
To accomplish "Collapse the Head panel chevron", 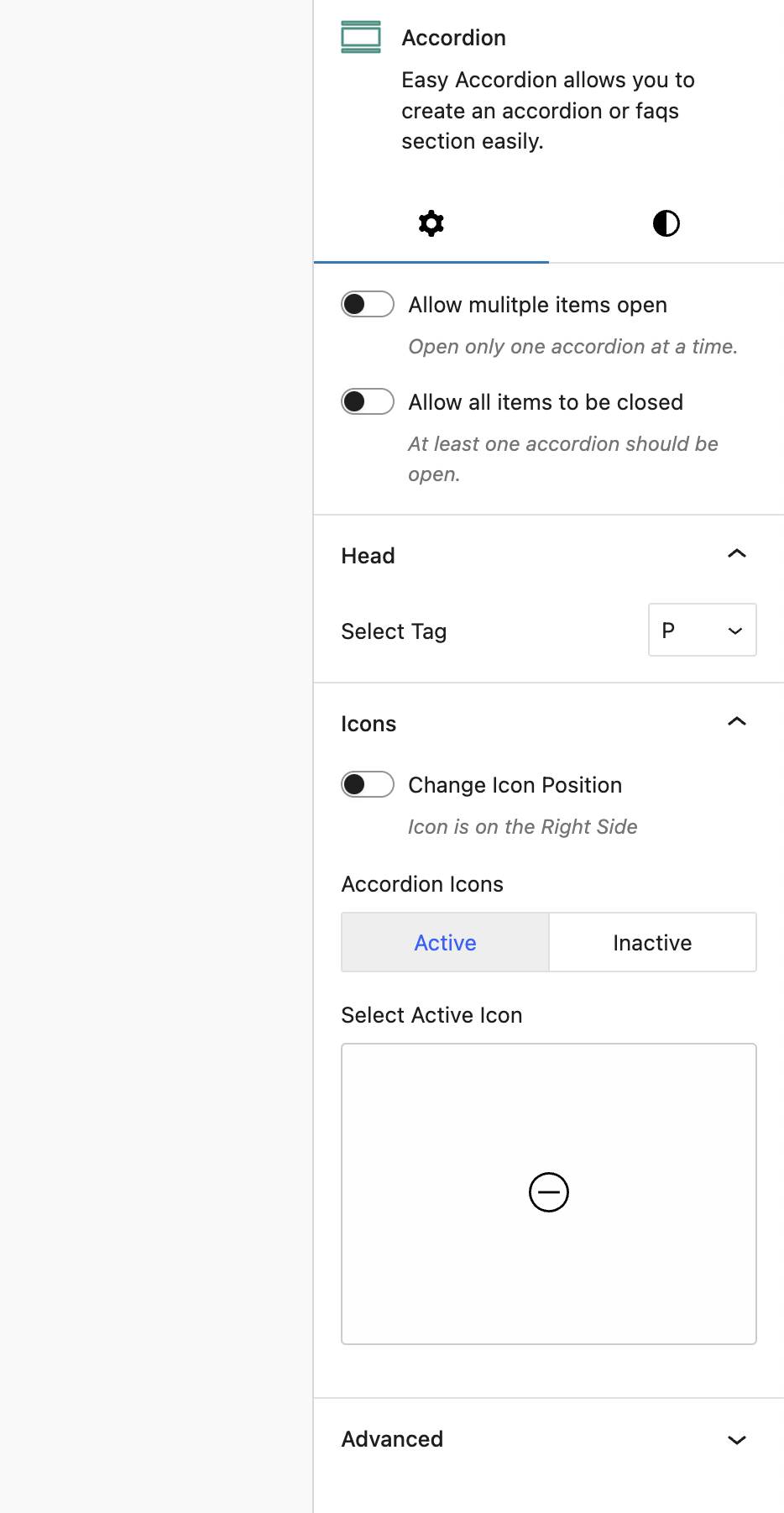I will (737, 554).
